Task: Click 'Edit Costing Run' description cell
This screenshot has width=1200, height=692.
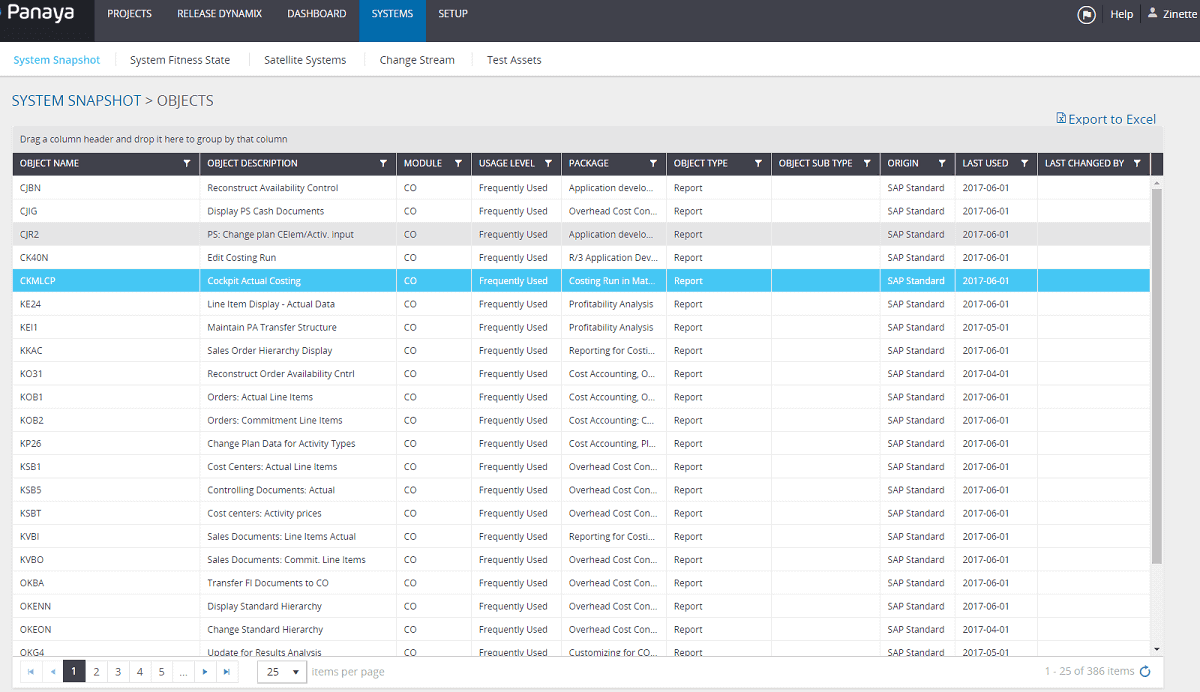Action: 298,257
